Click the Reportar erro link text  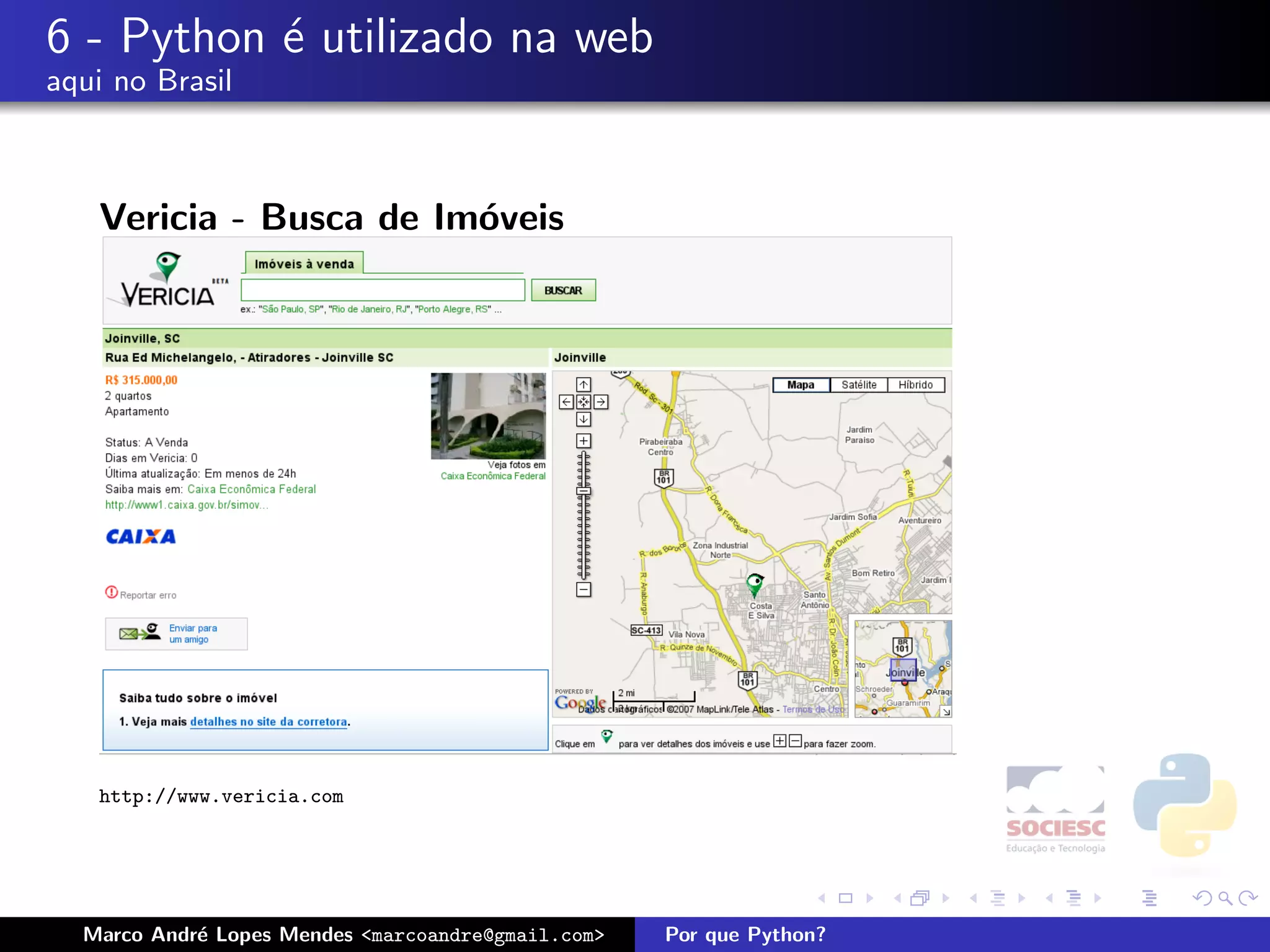point(148,595)
